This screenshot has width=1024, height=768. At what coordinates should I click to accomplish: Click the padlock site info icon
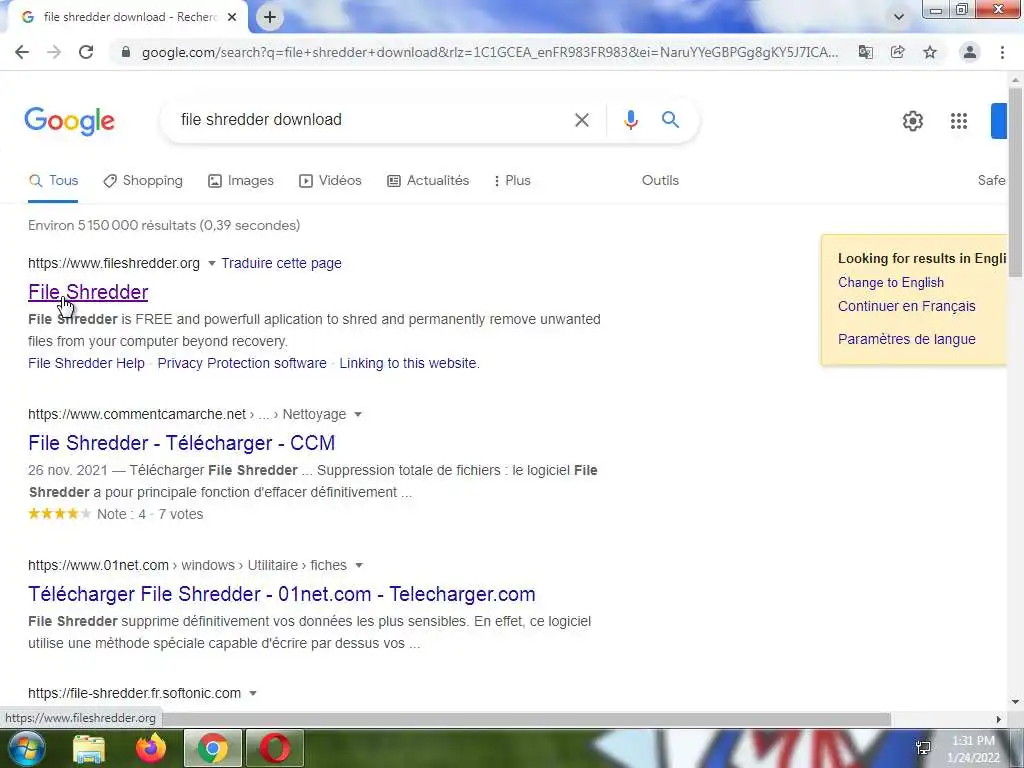point(126,52)
